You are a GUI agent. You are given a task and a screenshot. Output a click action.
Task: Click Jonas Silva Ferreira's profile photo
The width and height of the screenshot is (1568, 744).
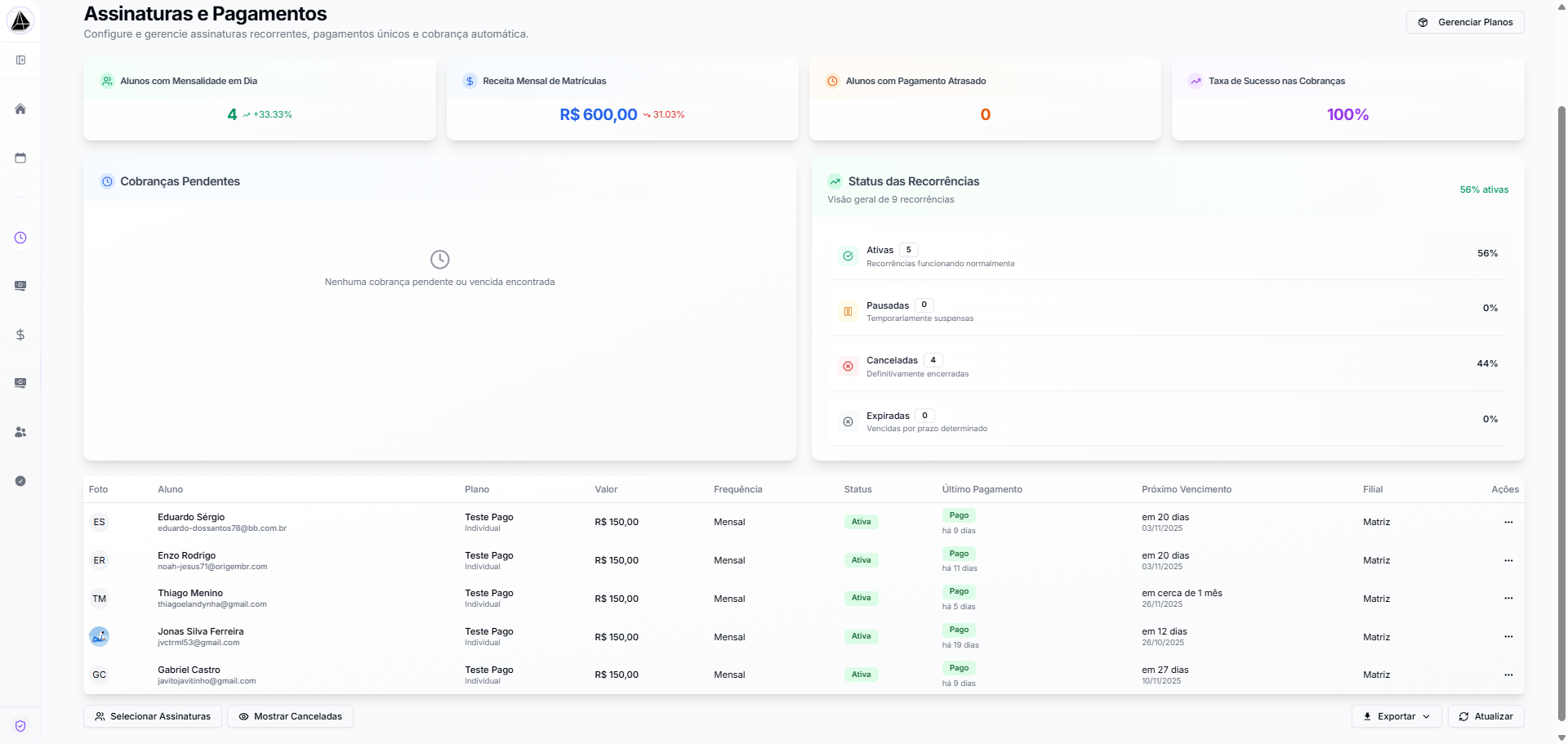tap(100, 636)
